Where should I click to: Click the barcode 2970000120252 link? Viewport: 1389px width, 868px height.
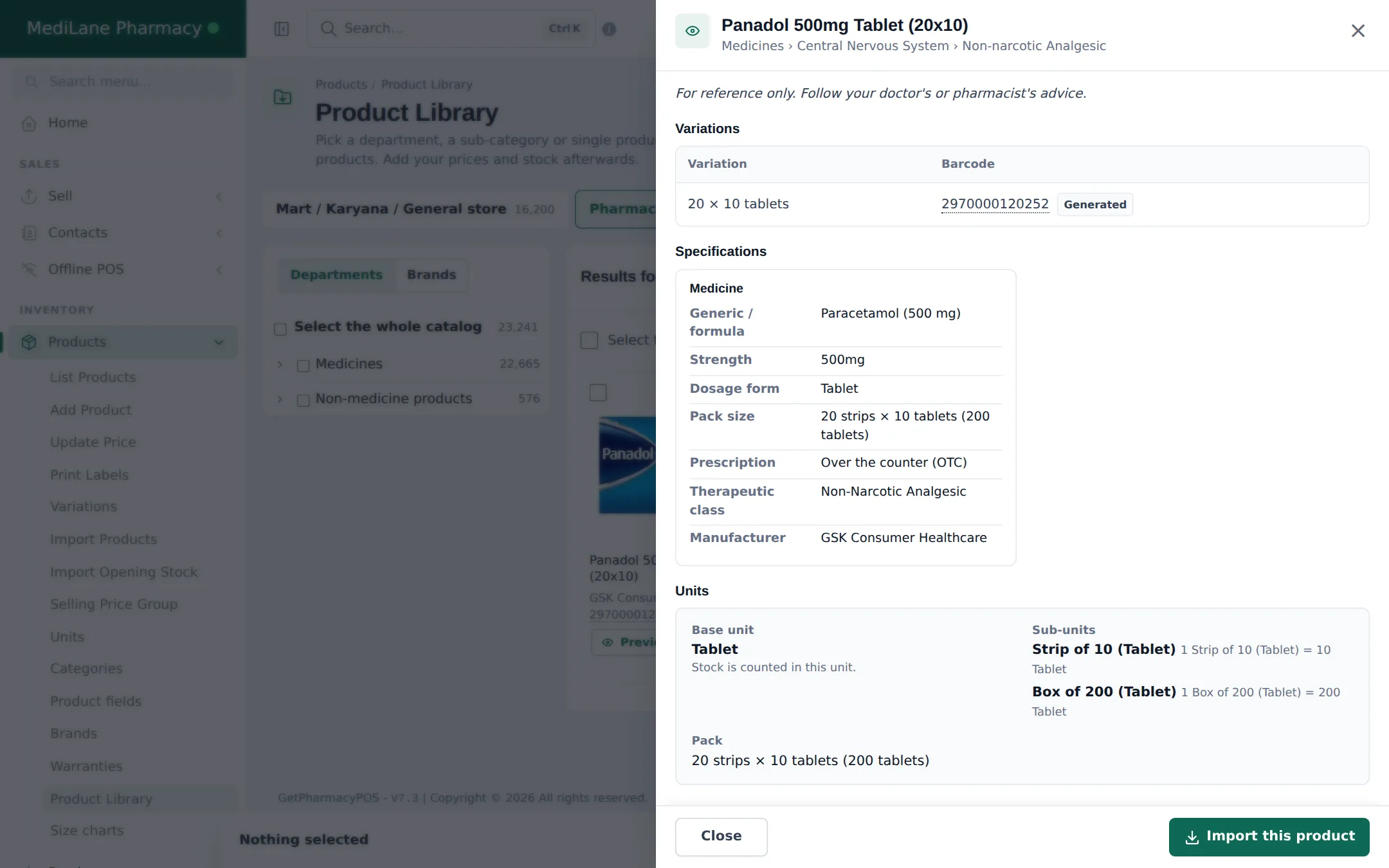[995, 204]
